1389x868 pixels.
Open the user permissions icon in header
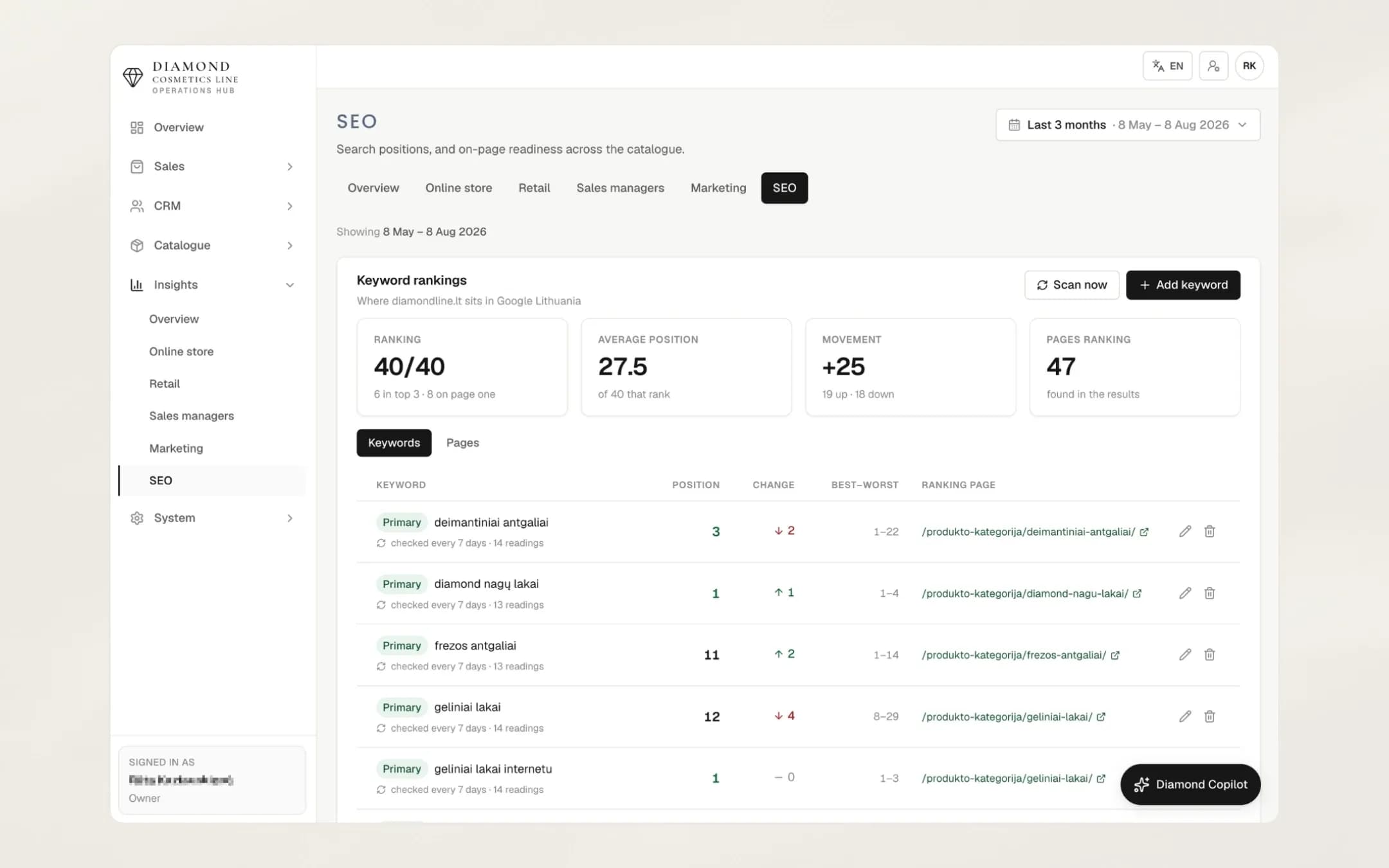tap(1213, 66)
